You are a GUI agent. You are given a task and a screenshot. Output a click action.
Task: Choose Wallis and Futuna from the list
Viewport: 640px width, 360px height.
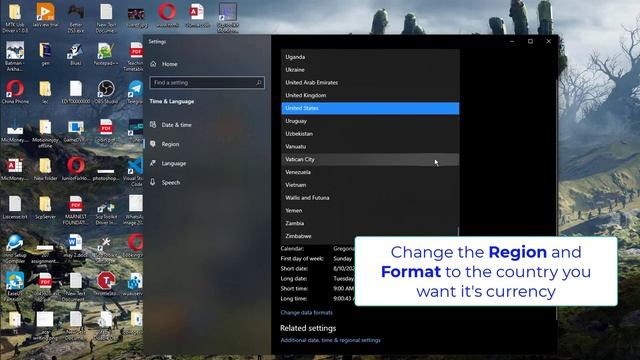(x=370, y=198)
